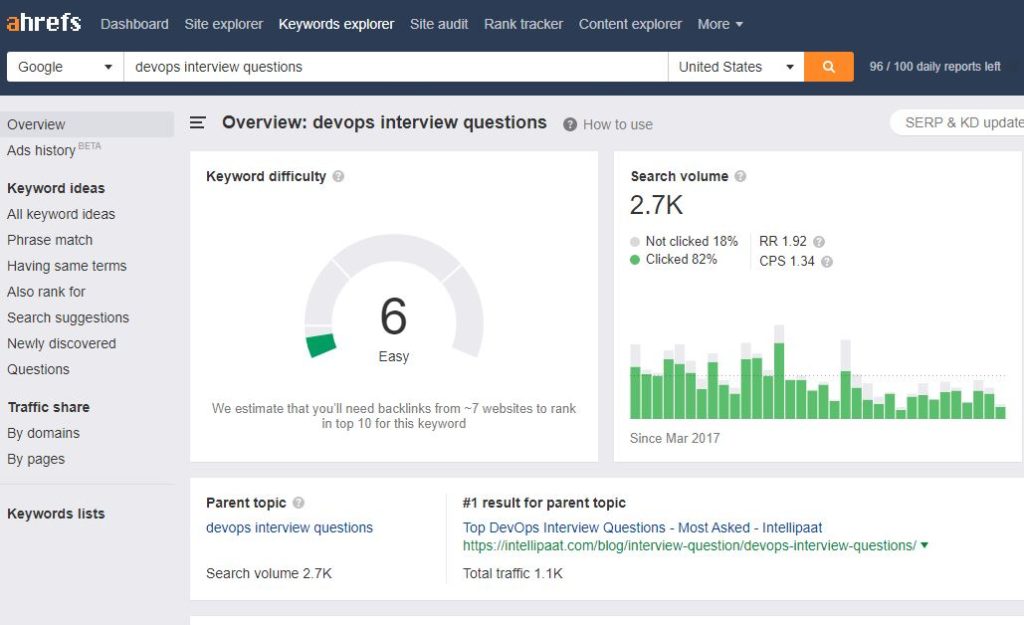Click the question mark icon before How to use
Viewport: 1024px width, 625px height.
(569, 125)
